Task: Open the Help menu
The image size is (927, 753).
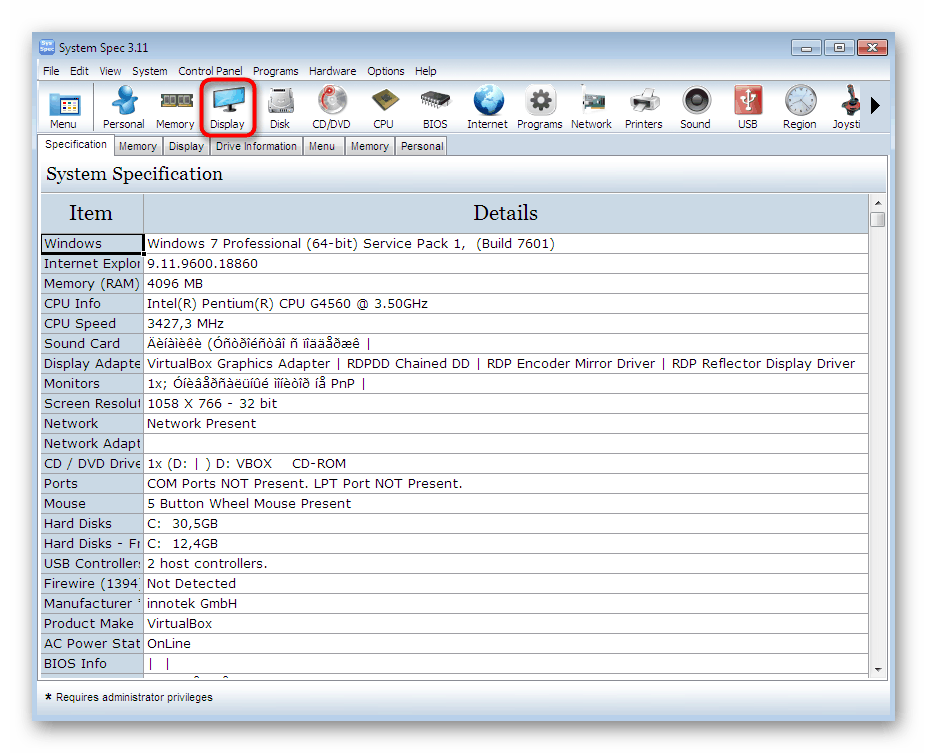Action: coord(425,71)
